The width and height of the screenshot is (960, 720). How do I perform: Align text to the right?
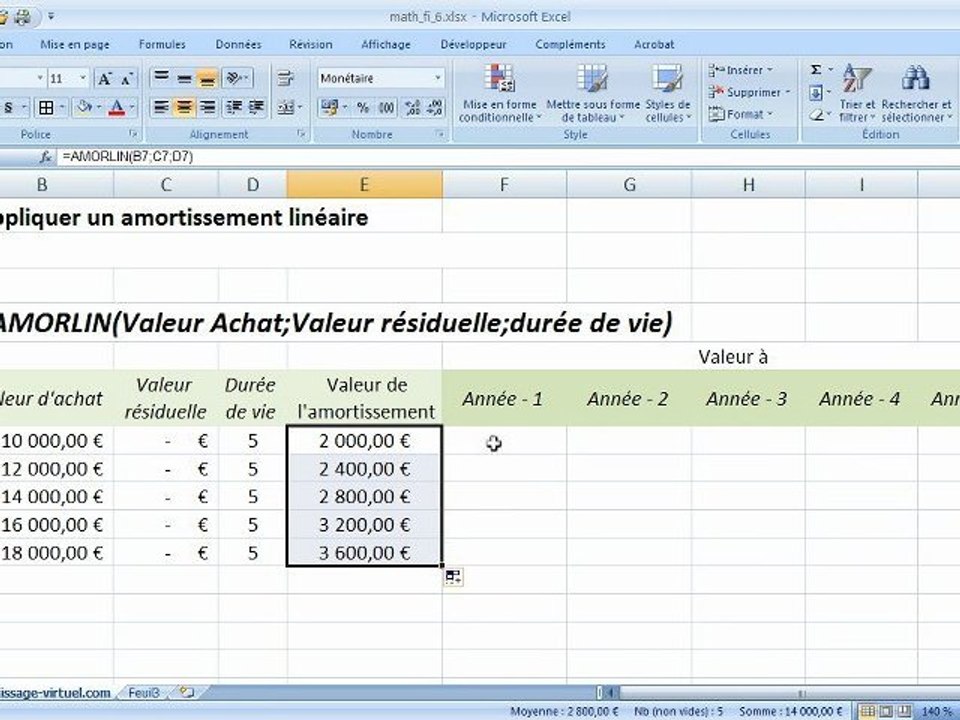coord(207,108)
